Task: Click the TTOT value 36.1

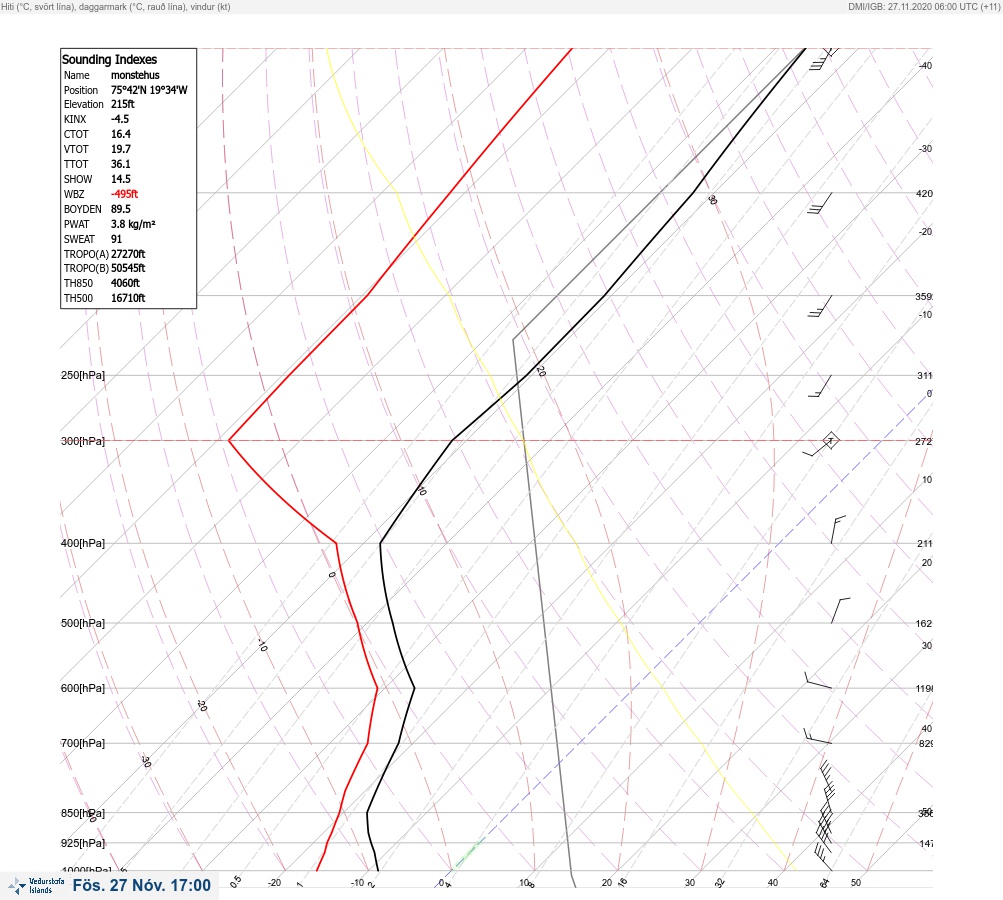Action: click(x=121, y=164)
